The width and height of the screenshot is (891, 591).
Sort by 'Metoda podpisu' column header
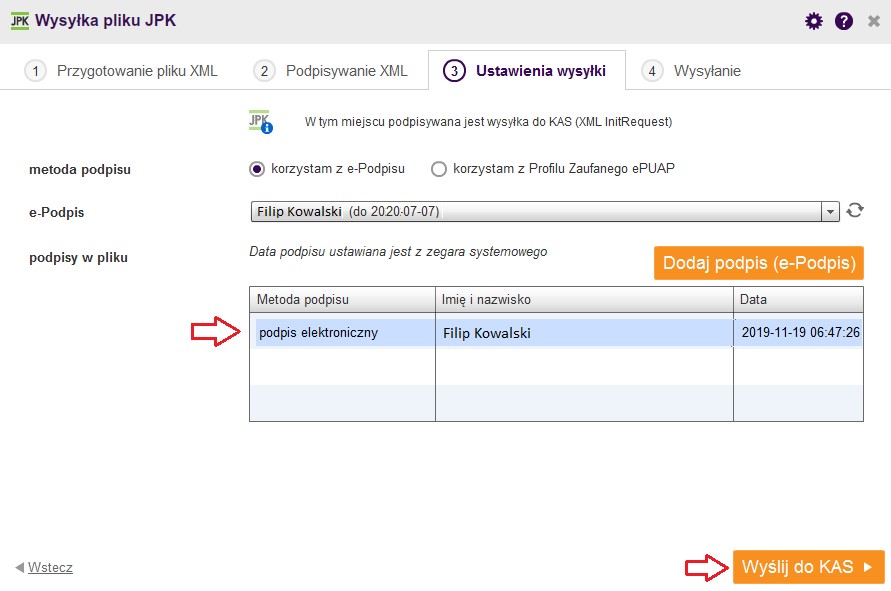point(342,299)
